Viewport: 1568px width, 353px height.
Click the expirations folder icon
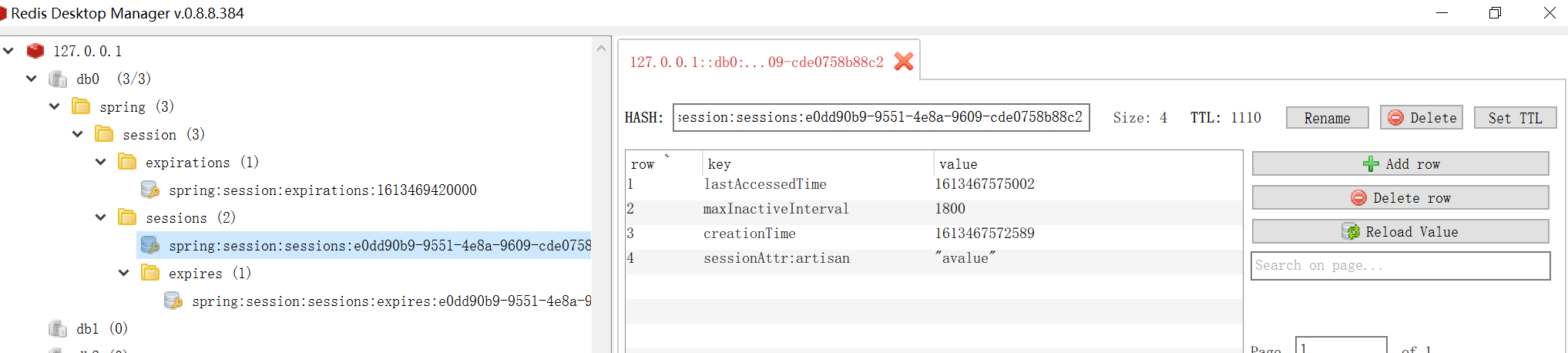[127, 162]
